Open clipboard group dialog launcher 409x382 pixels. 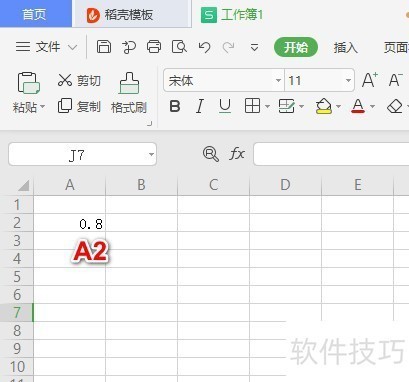[150, 124]
